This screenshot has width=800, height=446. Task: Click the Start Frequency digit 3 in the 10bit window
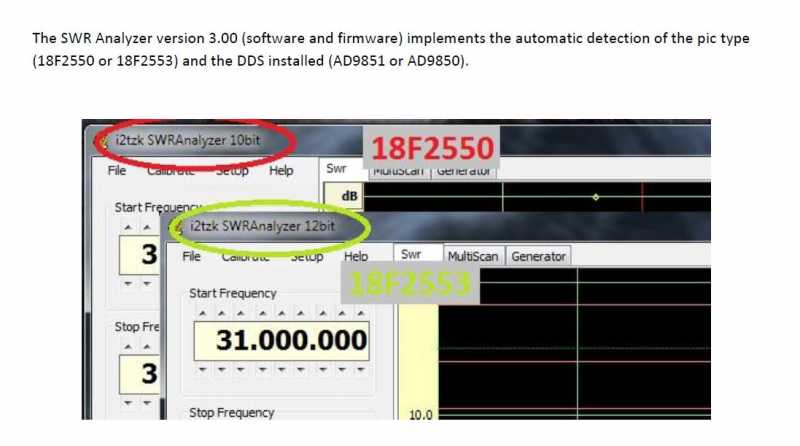click(x=149, y=254)
